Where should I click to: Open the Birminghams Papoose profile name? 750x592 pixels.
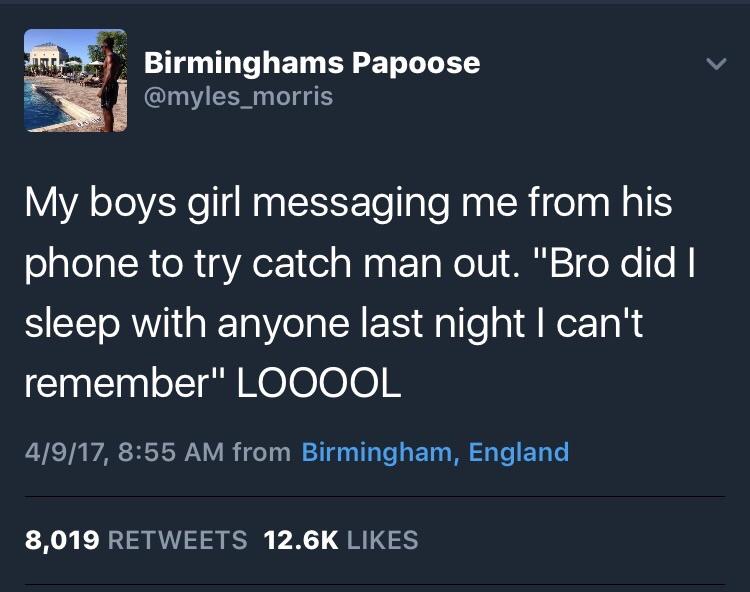(x=312, y=64)
